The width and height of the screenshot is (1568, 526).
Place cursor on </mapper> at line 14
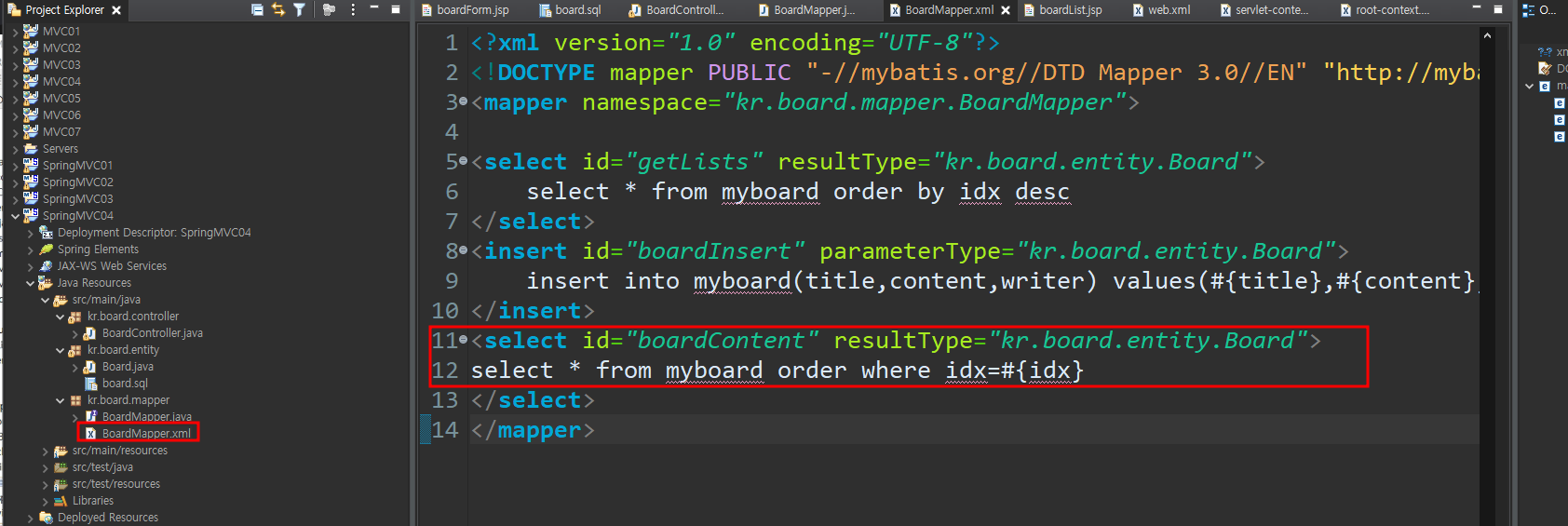pyautogui.click(x=533, y=430)
